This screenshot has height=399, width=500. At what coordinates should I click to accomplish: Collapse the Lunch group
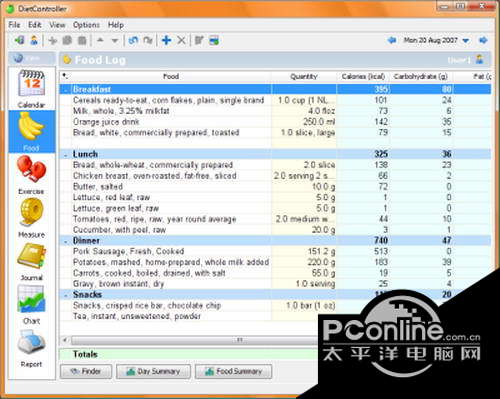pyautogui.click(x=65, y=154)
